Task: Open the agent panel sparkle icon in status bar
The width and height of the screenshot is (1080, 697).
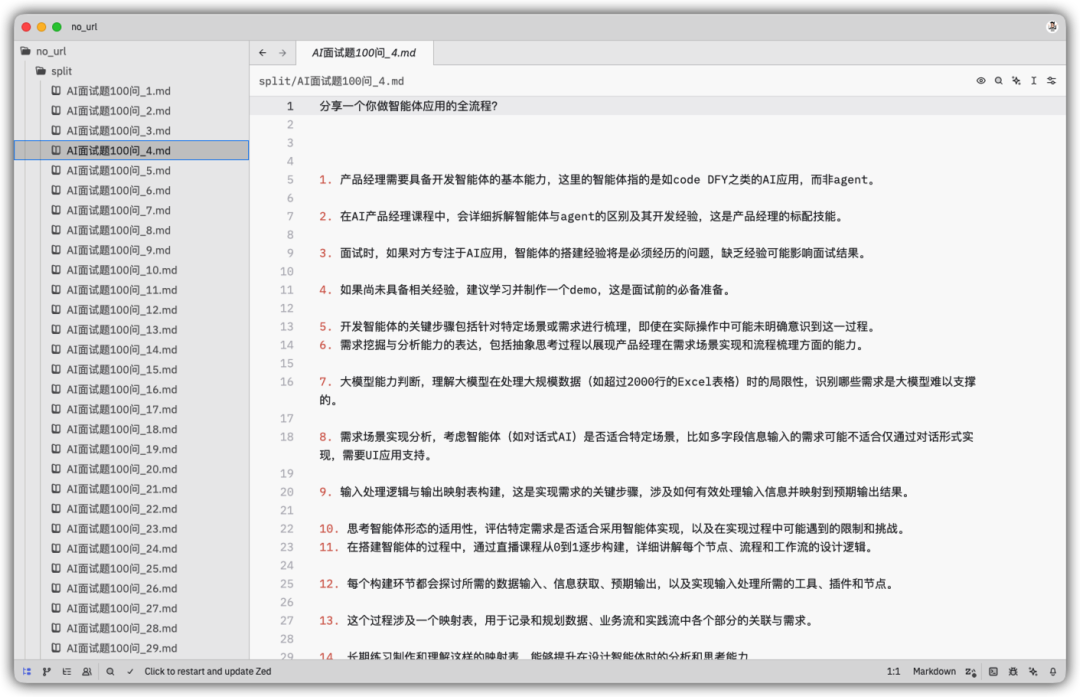Action: coord(1033,672)
